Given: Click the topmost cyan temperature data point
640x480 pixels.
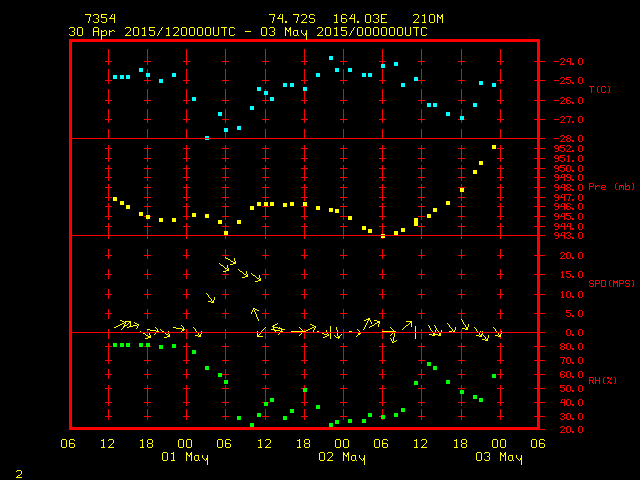Looking at the screenshot, I should (x=331, y=58).
